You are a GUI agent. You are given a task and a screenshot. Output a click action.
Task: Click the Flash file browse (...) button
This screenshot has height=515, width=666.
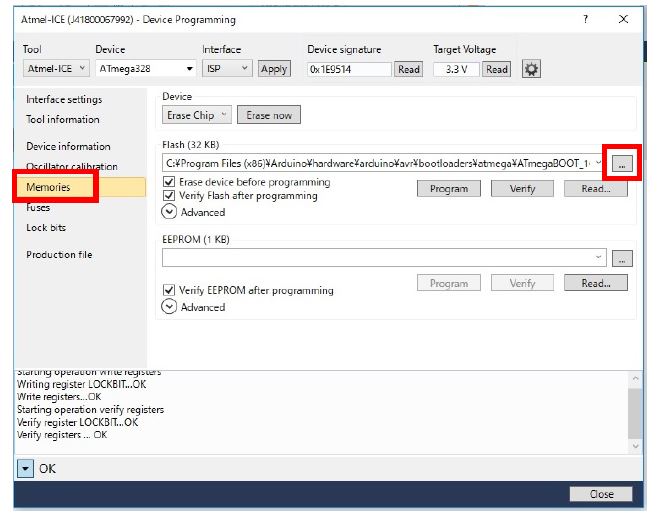[x=622, y=164]
